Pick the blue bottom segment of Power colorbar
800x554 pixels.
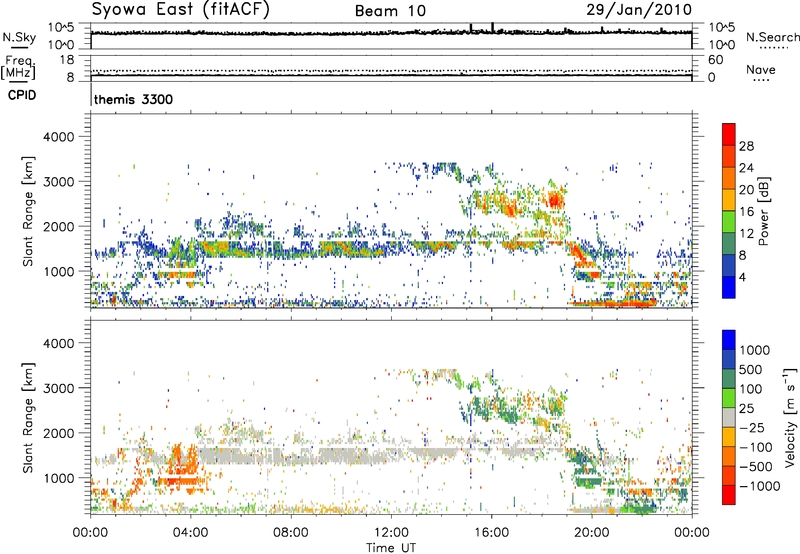click(729, 287)
